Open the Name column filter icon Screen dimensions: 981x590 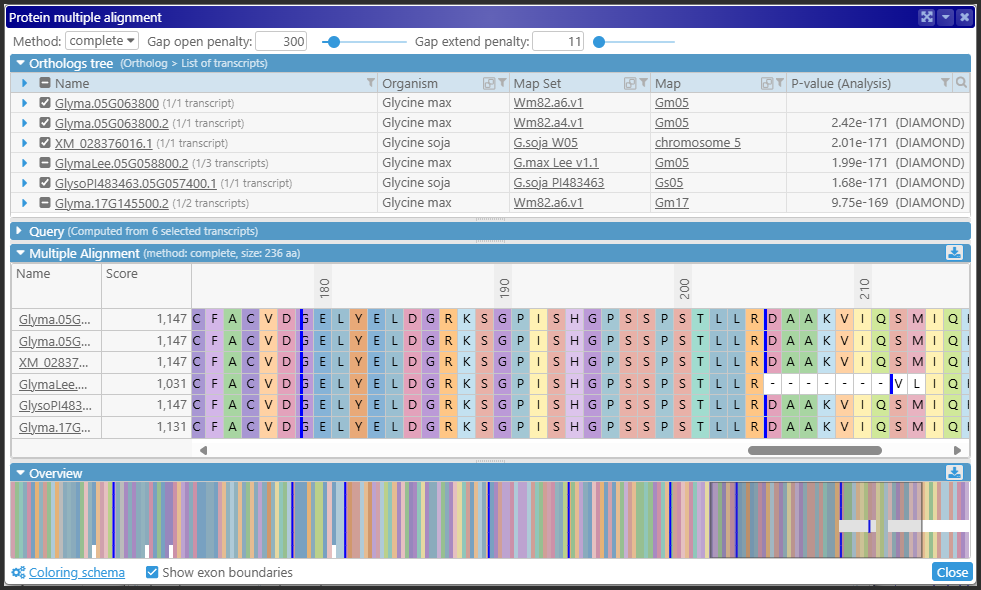point(371,83)
